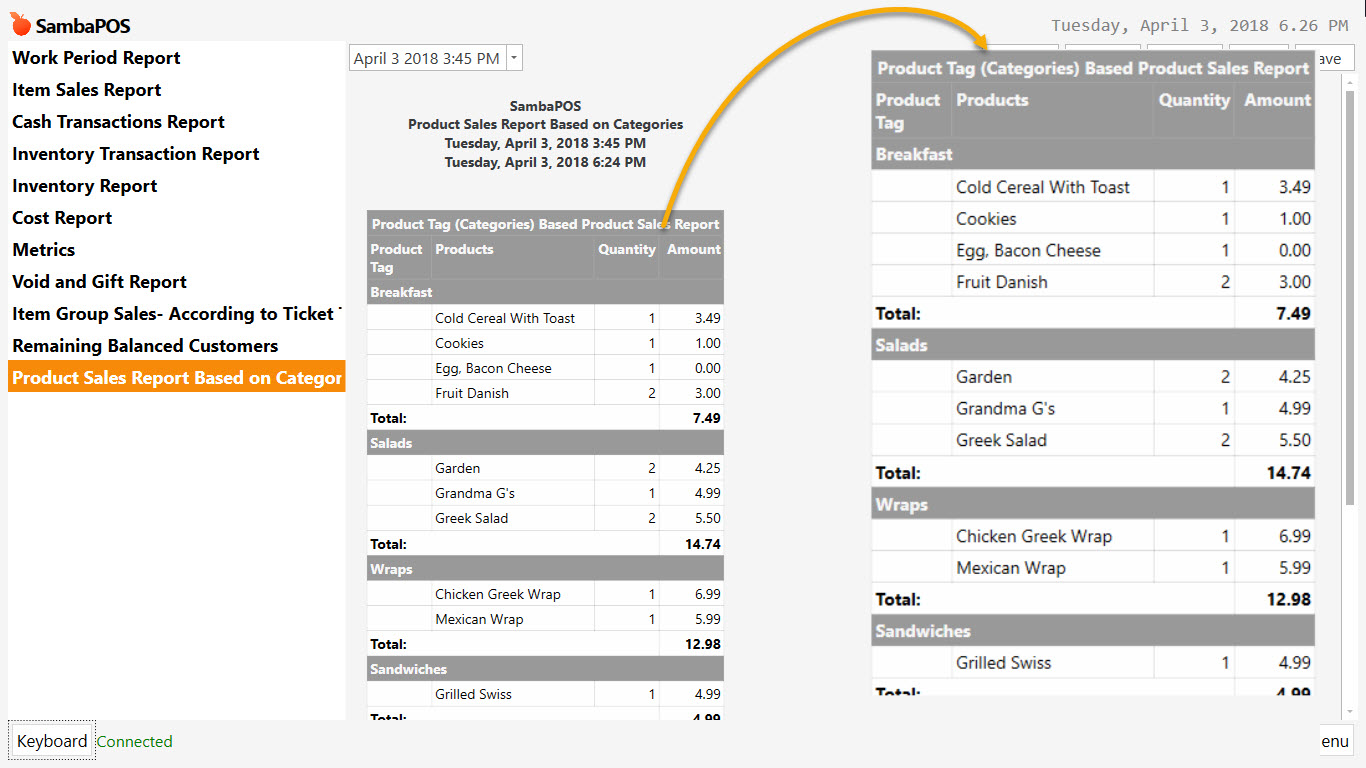Viewport: 1366px width, 768px height.
Task: Click the Main Menu button at bottom right
Action: click(x=1335, y=741)
